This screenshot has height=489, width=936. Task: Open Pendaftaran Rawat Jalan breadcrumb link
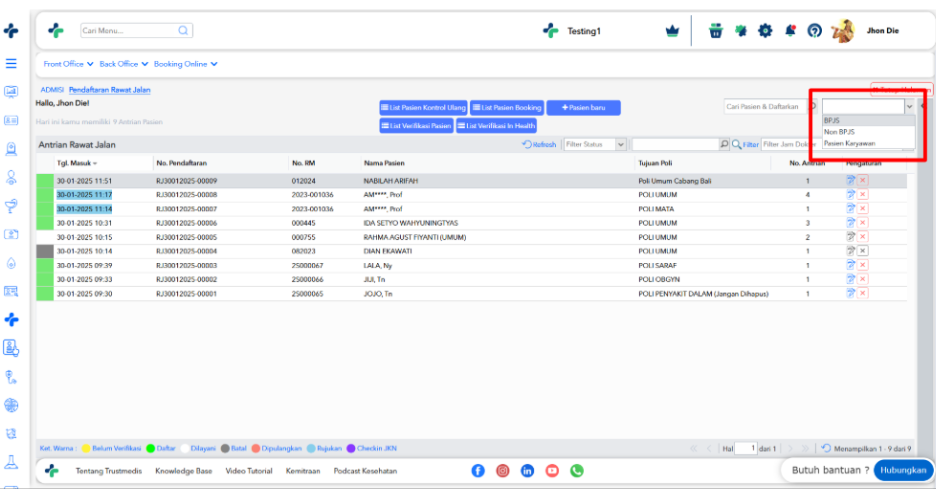pos(109,90)
